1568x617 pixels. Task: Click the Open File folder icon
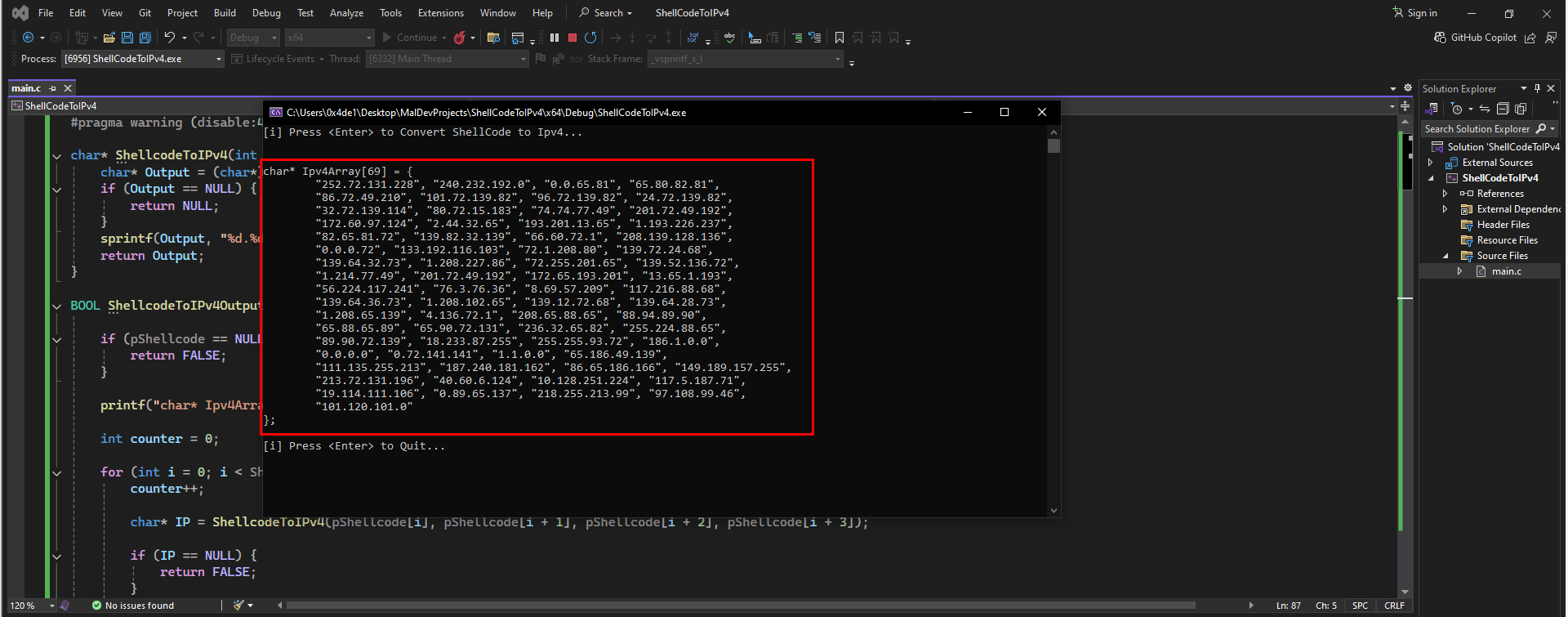[x=109, y=38]
